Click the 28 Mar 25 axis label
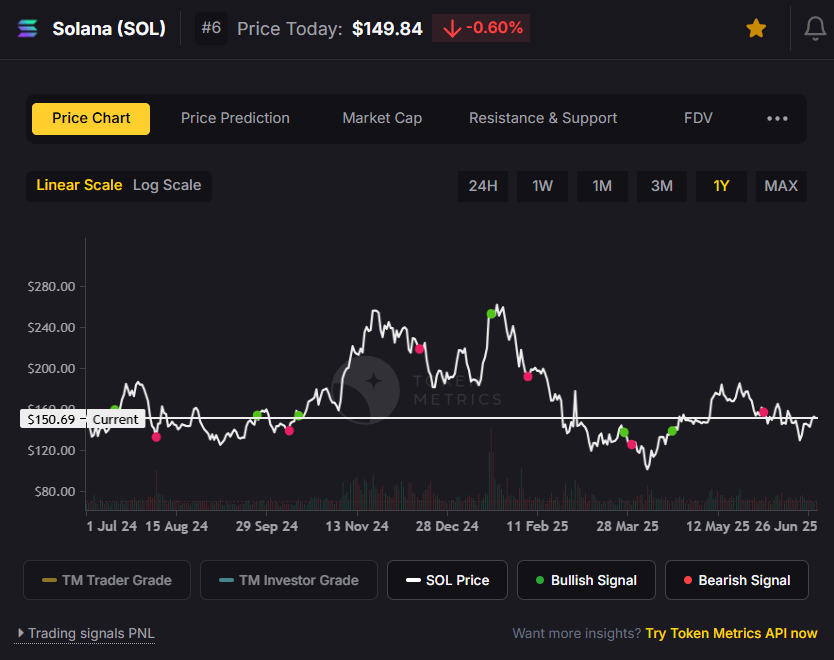 [x=627, y=527]
